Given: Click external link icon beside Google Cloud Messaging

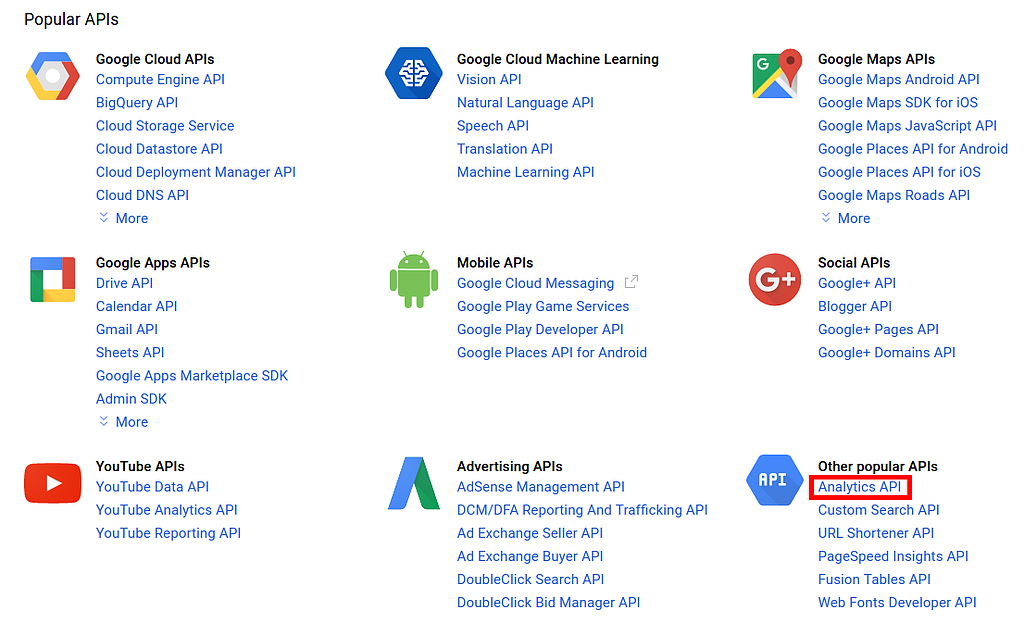Looking at the screenshot, I should click(x=631, y=283).
